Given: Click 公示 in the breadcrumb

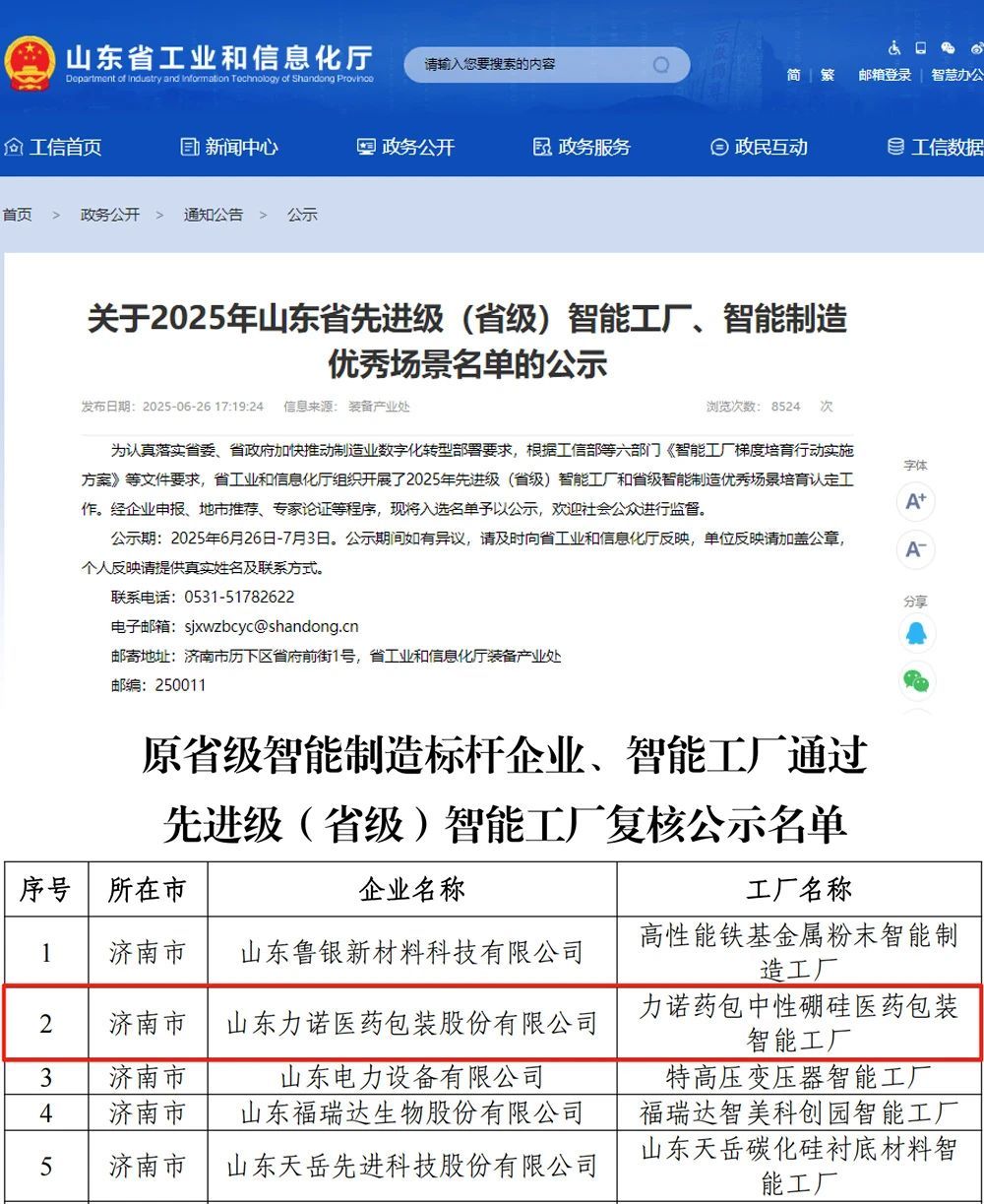Looking at the screenshot, I should [302, 215].
